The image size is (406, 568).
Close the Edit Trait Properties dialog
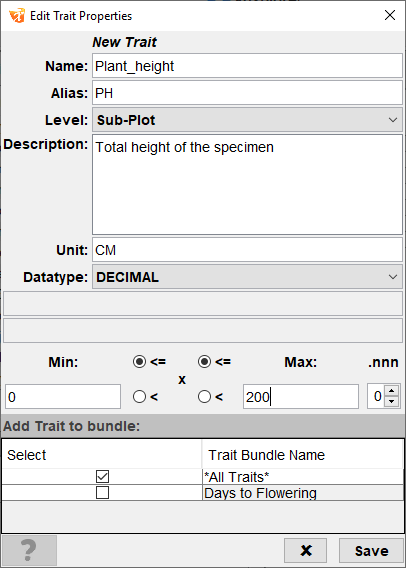(x=390, y=15)
